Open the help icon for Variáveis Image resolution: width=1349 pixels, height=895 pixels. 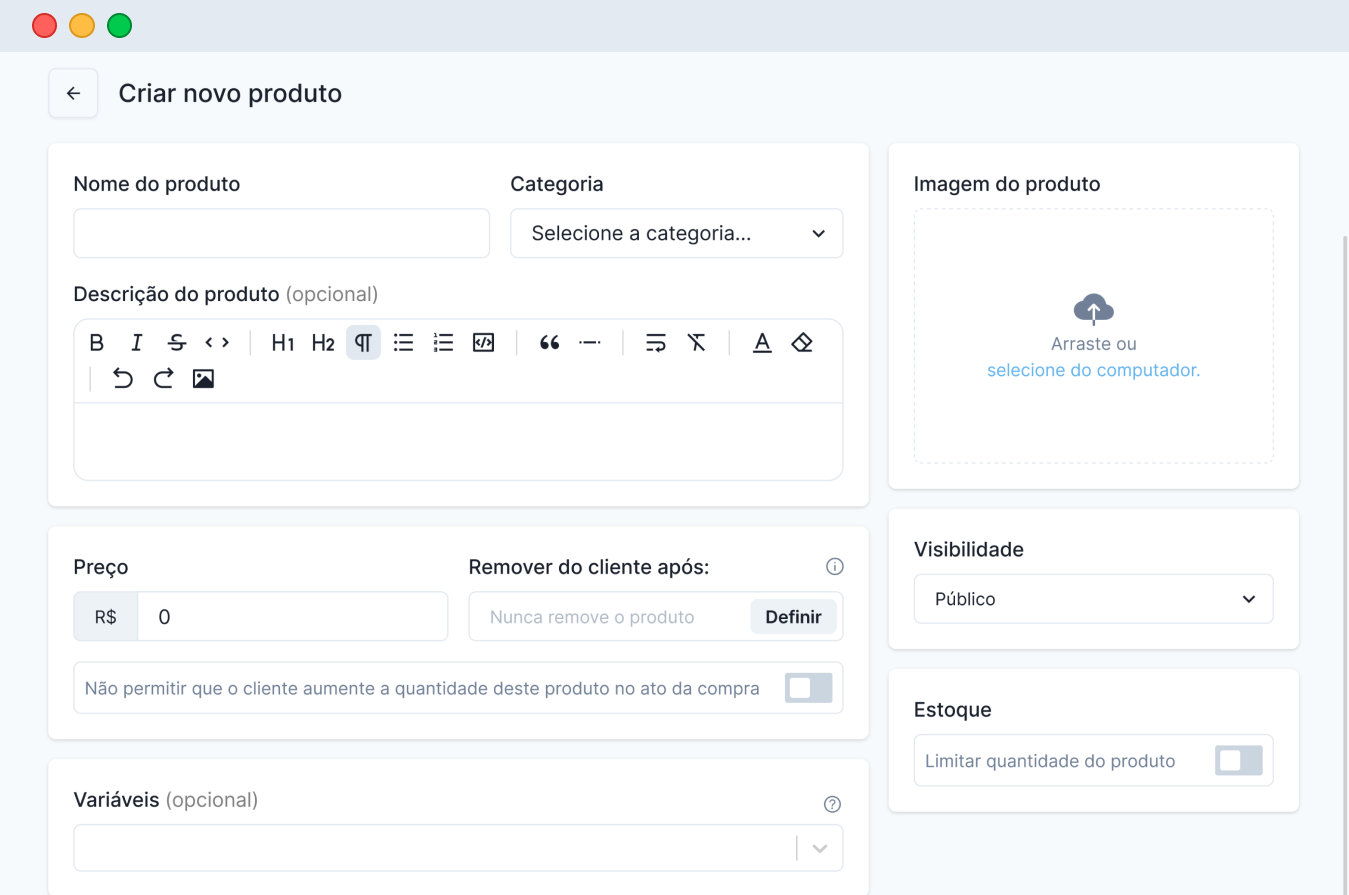[x=832, y=804]
